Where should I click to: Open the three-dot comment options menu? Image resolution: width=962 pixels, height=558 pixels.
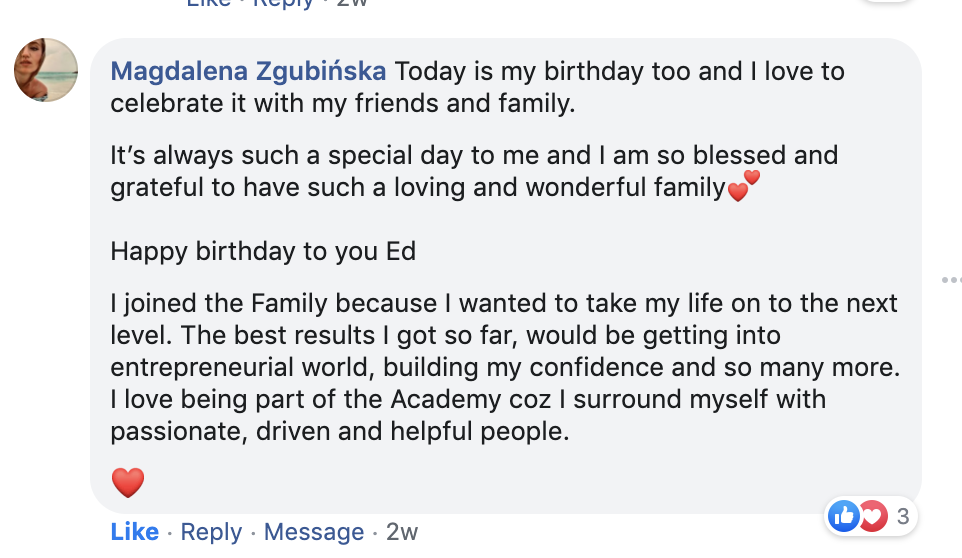(x=950, y=281)
